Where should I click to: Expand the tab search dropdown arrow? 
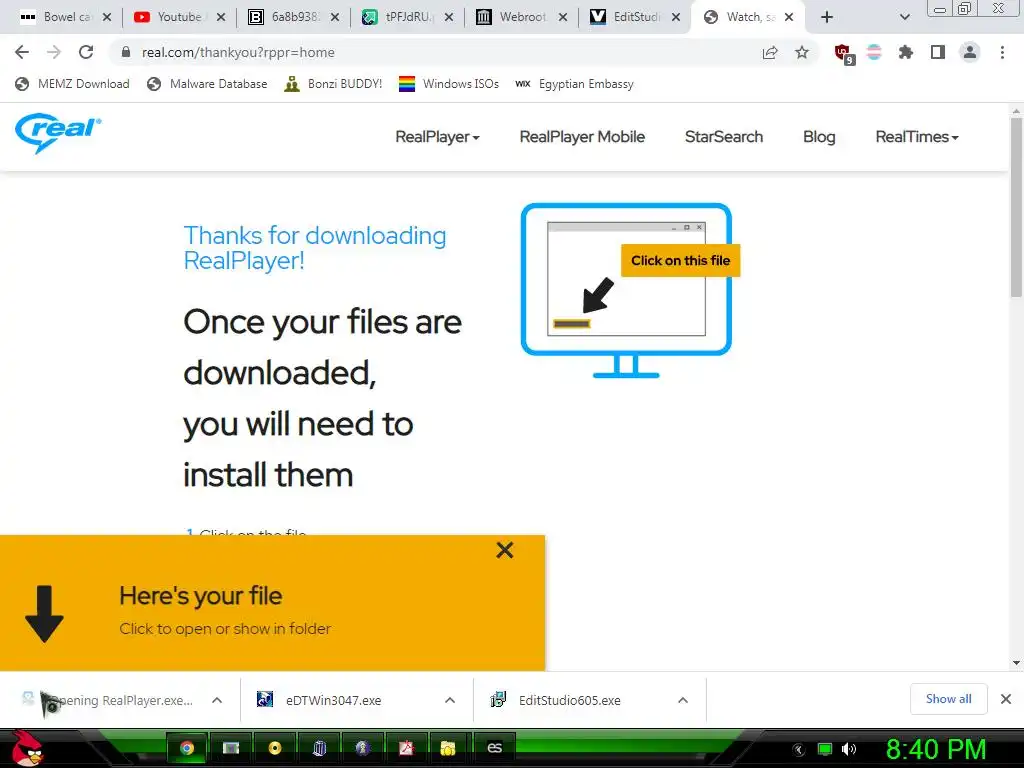(904, 17)
